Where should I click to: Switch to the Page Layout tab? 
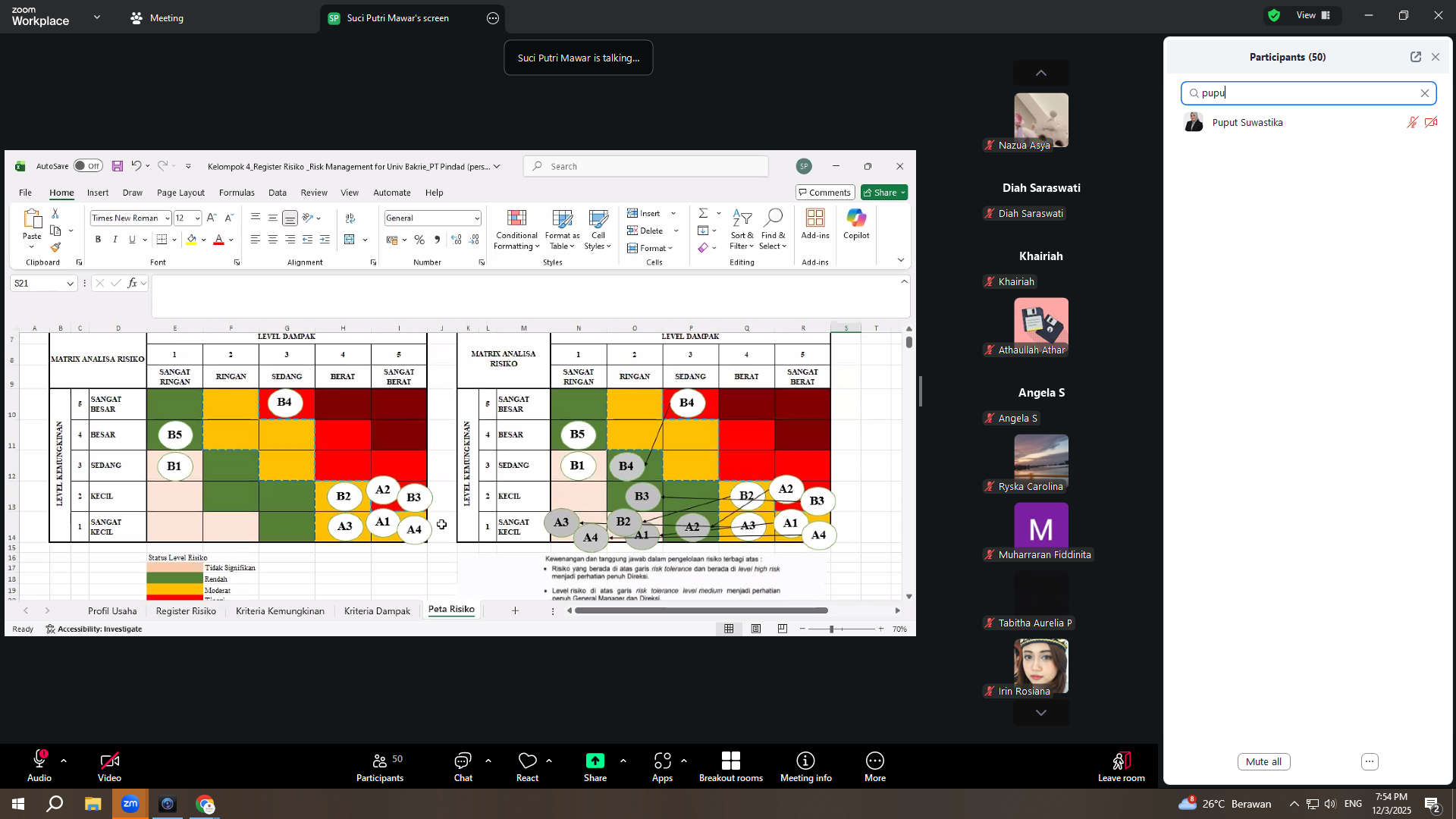(x=180, y=193)
